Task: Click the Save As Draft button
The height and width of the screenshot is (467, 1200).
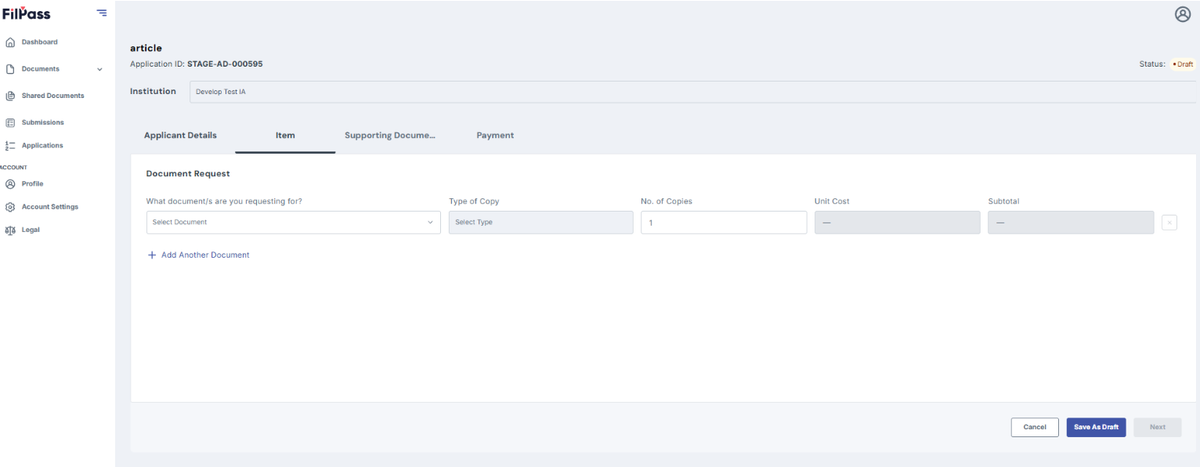Action: pos(1096,427)
